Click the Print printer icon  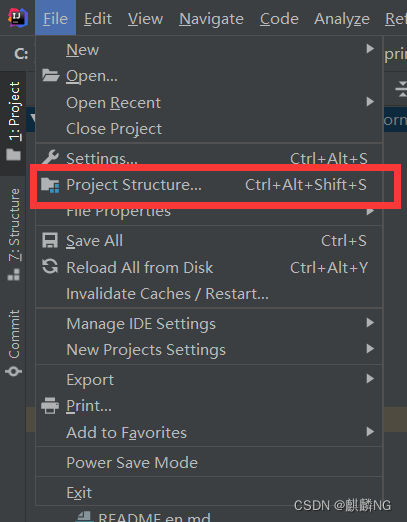(50, 406)
